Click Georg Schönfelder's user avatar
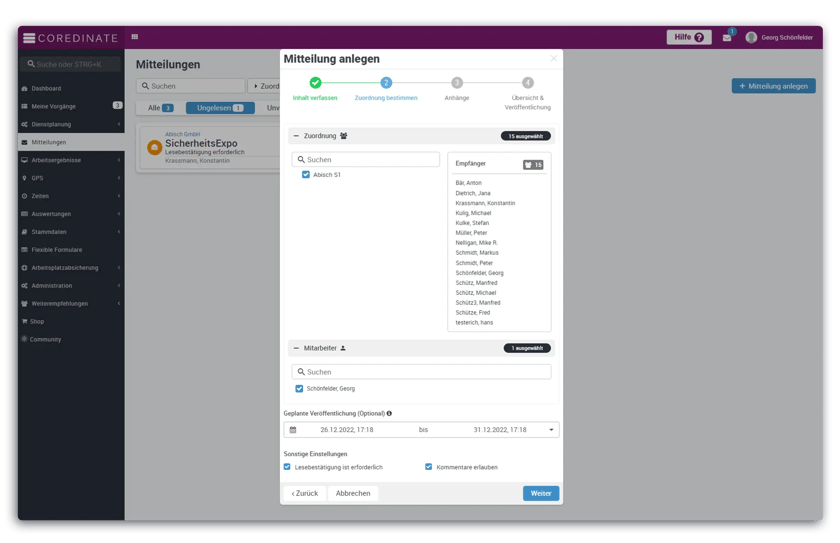The width and height of the screenshot is (840, 543). 751,38
